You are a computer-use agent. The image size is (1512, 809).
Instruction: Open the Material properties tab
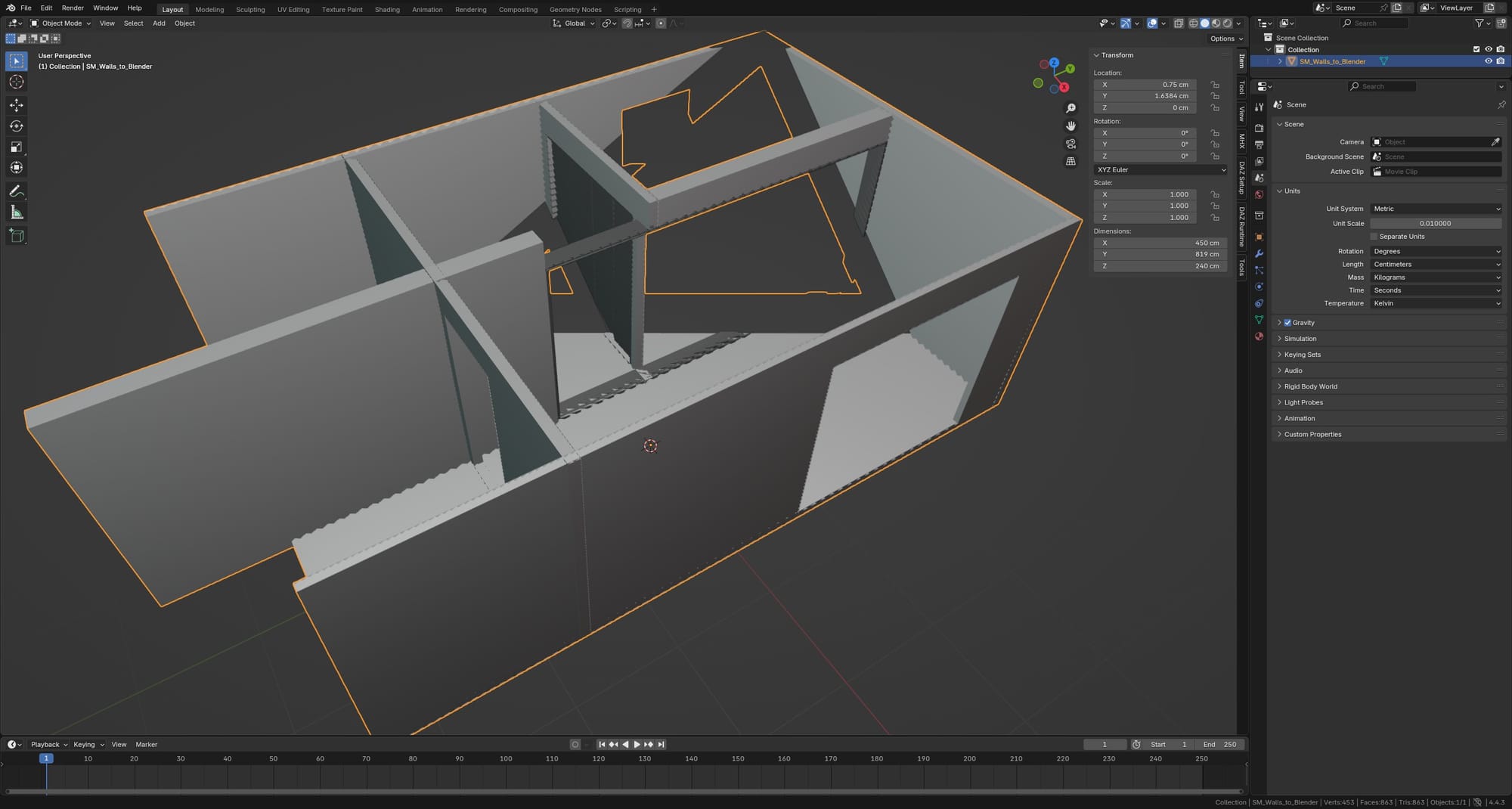[x=1259, y=336]
